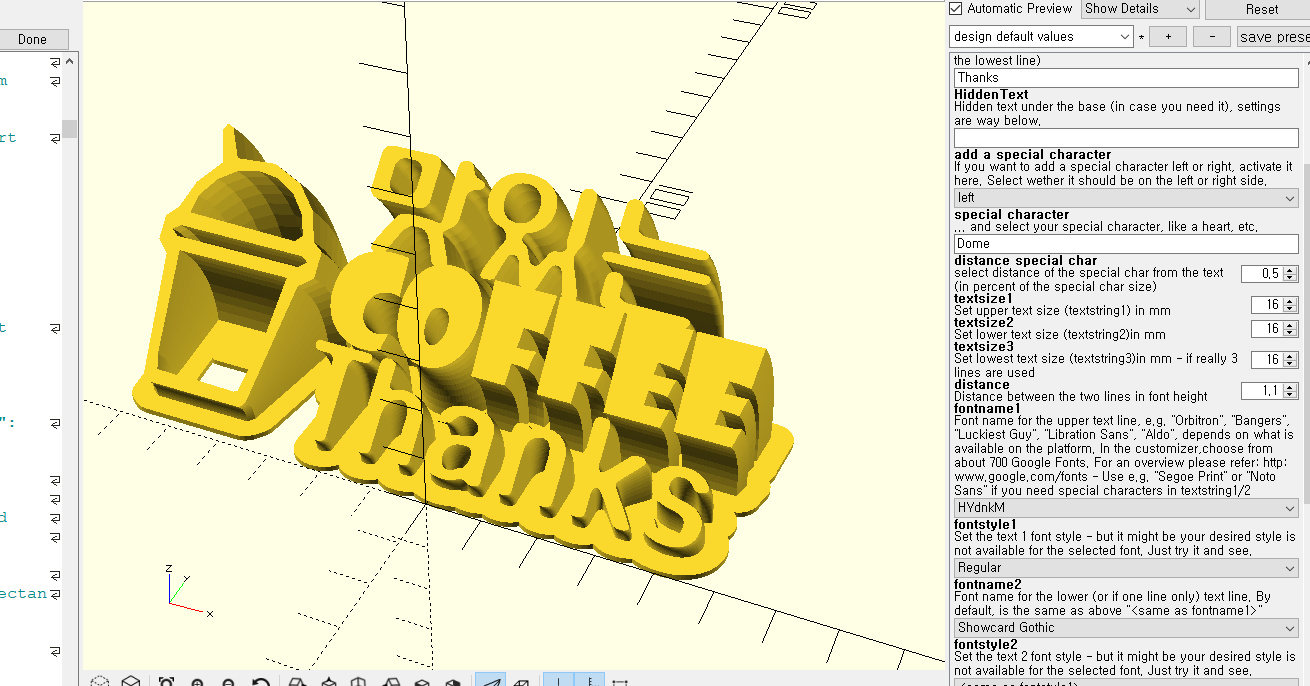Click the Done button above the editor
Viewport: 1310px width, 686px height.
tap(33, 39)
